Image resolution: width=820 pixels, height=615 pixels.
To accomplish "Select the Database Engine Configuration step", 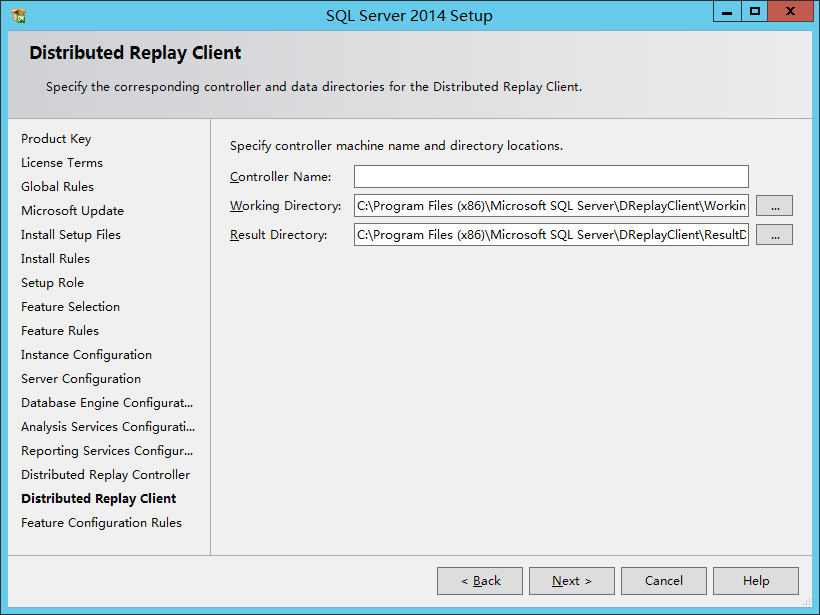I will tap(107, 403).
